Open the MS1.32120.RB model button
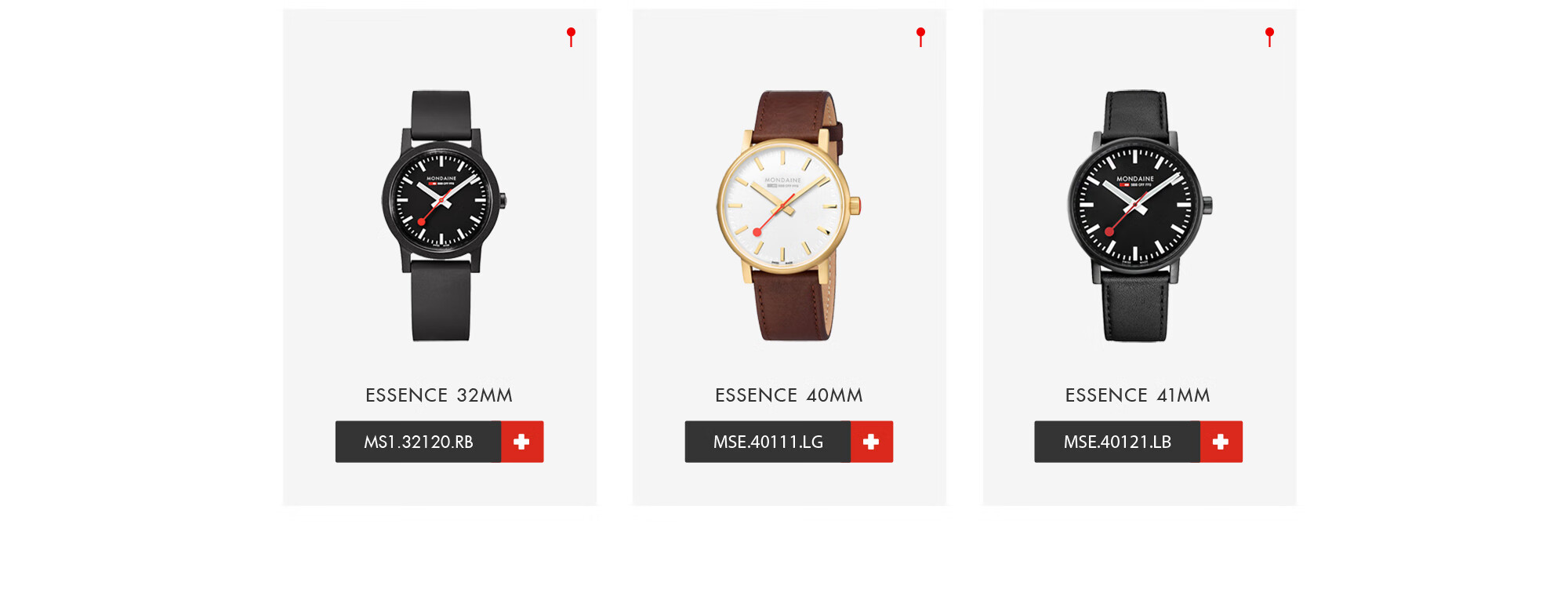The width and height of the screenshot is (1568, 615). 419,442
